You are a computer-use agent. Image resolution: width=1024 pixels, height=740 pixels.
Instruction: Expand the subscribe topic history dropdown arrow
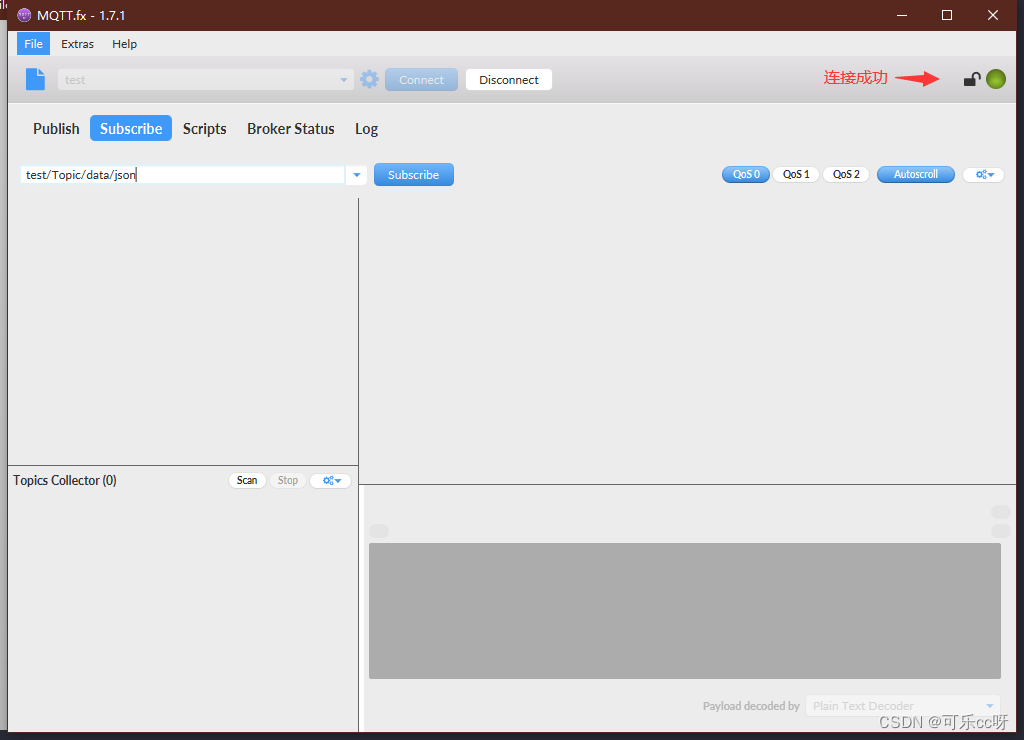[357, 174]
